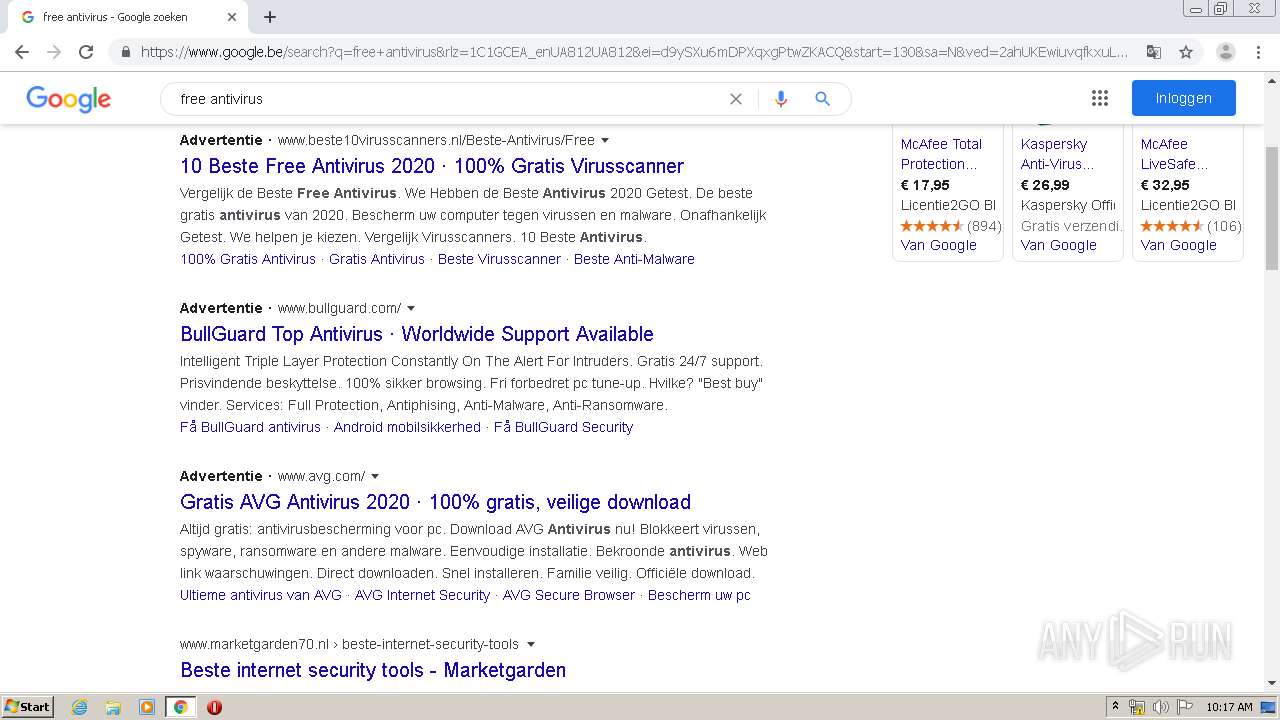
Task: Start voice search with the microphone icon
Action: (781, 99)
